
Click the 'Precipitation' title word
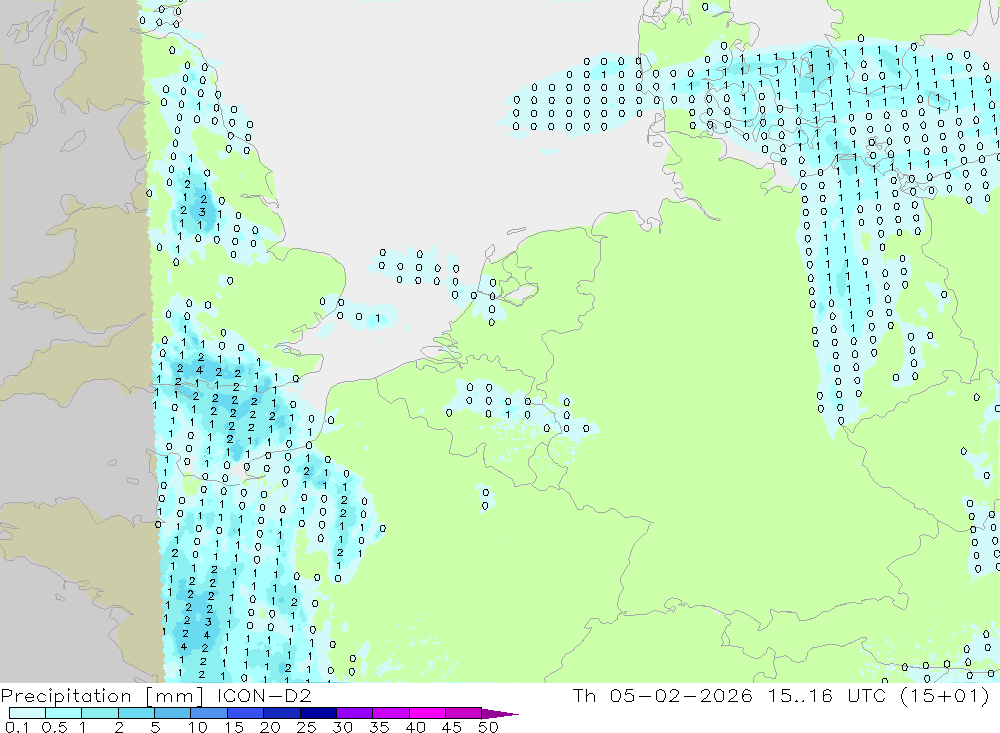click(66, 696)
